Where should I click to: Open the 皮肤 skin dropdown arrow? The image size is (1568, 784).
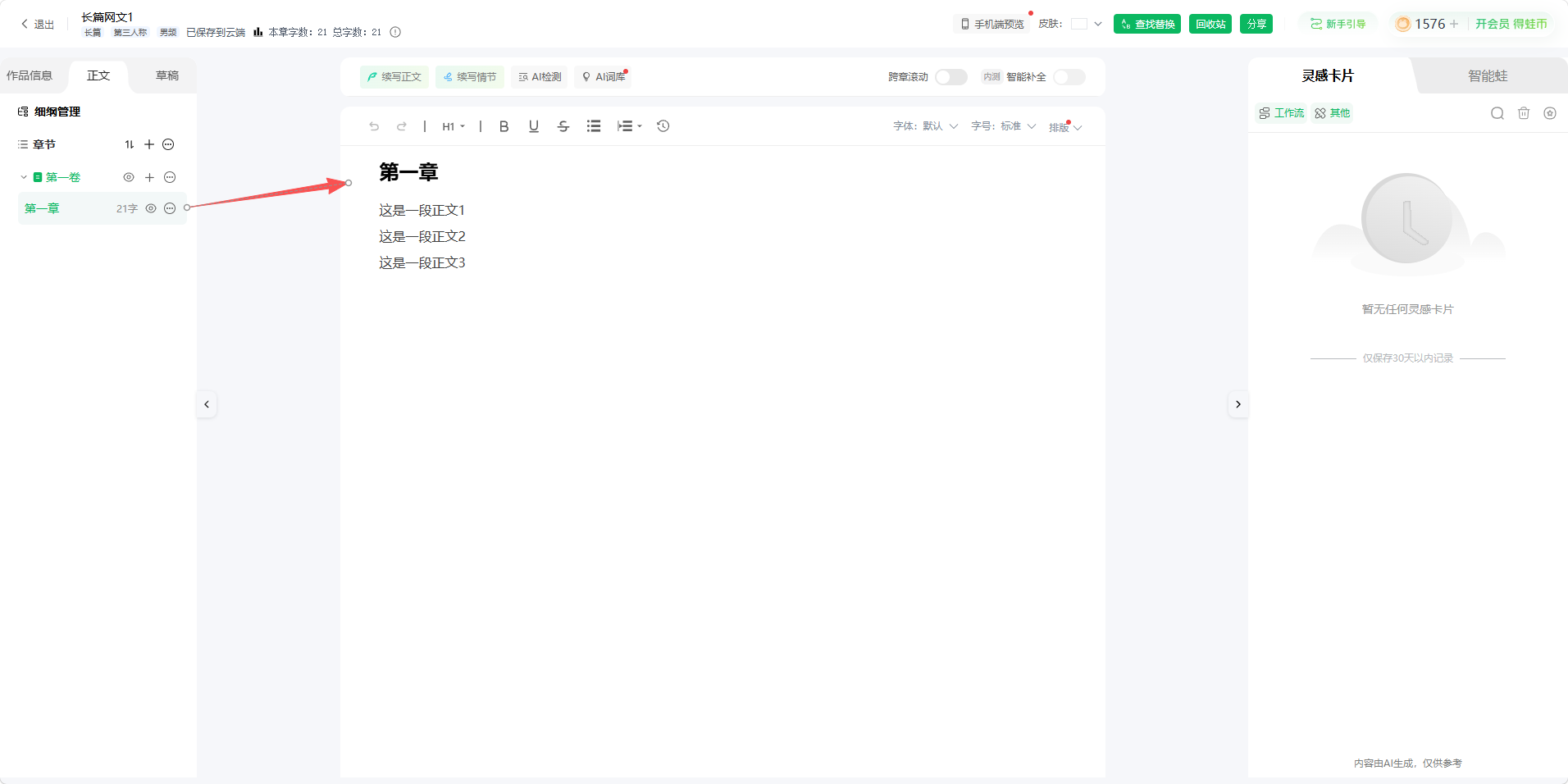tap(1098, 24)
